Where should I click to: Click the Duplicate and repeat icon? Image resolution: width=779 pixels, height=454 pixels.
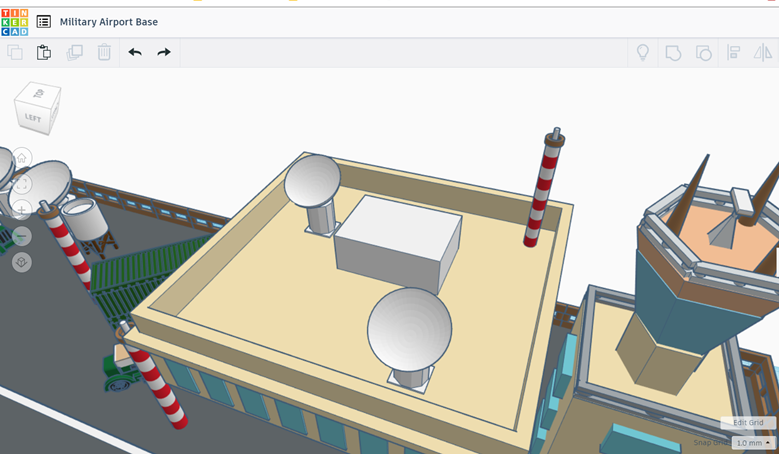pos(75,52)
